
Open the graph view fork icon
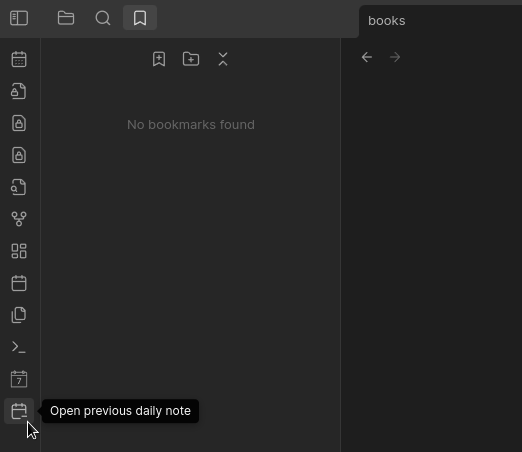(19, 219)
